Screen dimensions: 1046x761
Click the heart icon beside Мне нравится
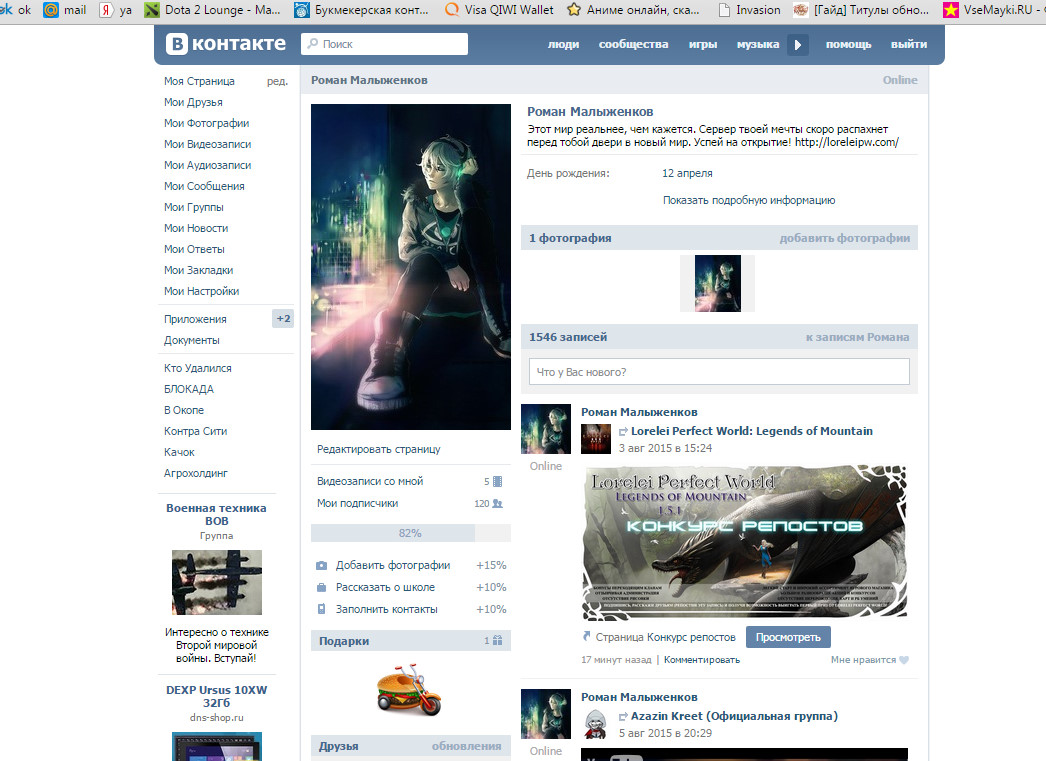(904, 660)
